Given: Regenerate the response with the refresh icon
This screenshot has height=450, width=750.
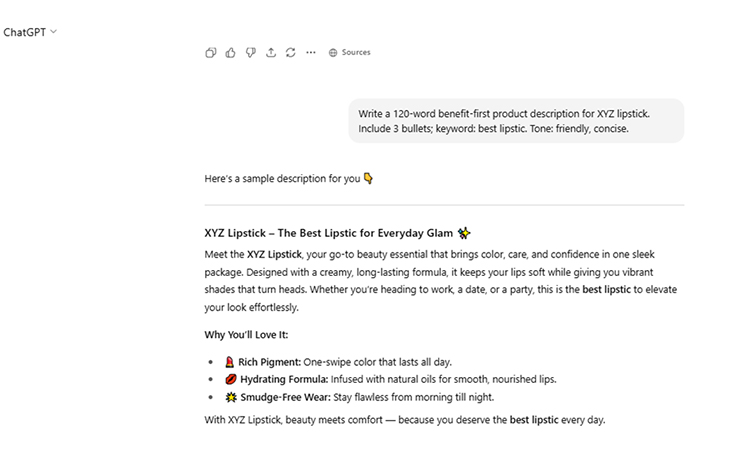Looking at the screenshot, I should [x=290, y=52].
